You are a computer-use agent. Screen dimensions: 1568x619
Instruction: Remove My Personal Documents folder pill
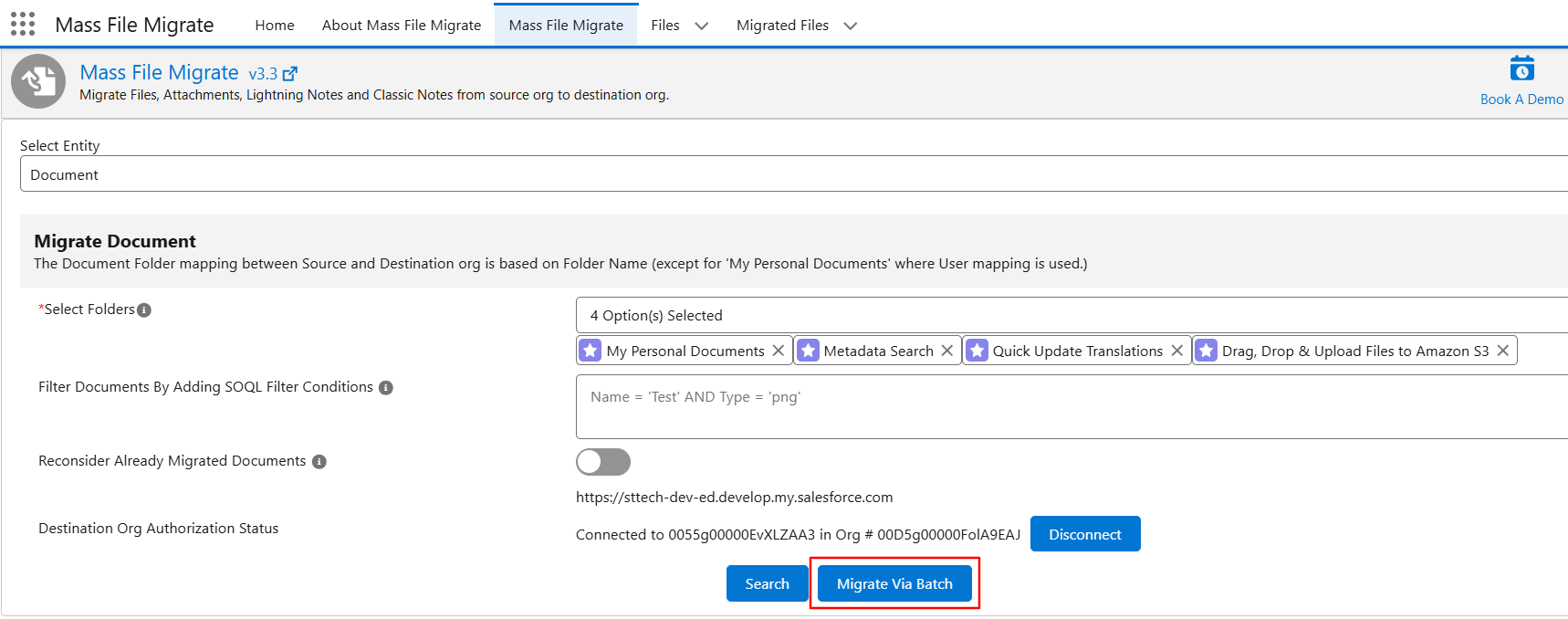pos(778,351)
